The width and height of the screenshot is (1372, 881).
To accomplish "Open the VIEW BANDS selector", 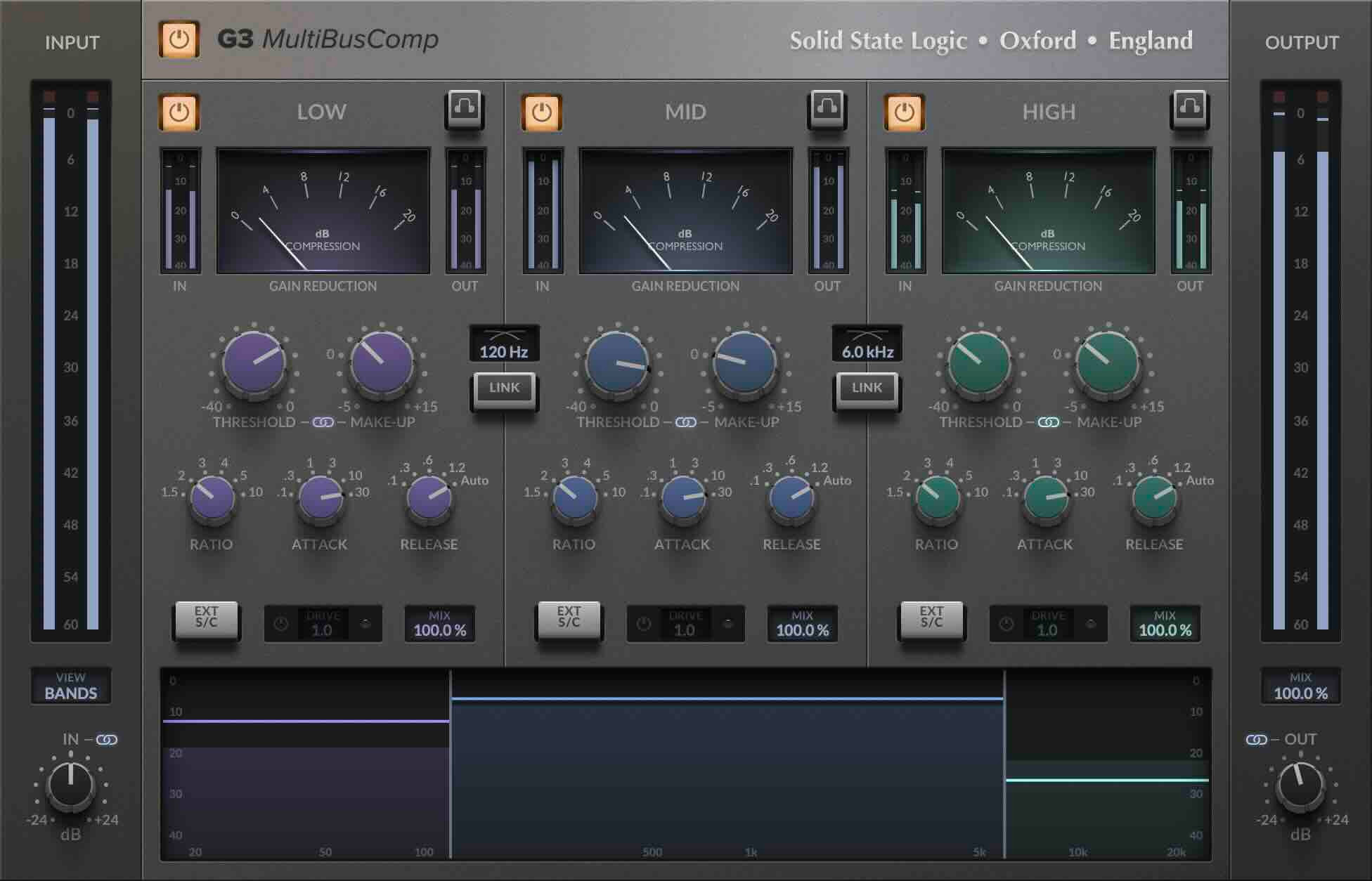I will point(71,686).
